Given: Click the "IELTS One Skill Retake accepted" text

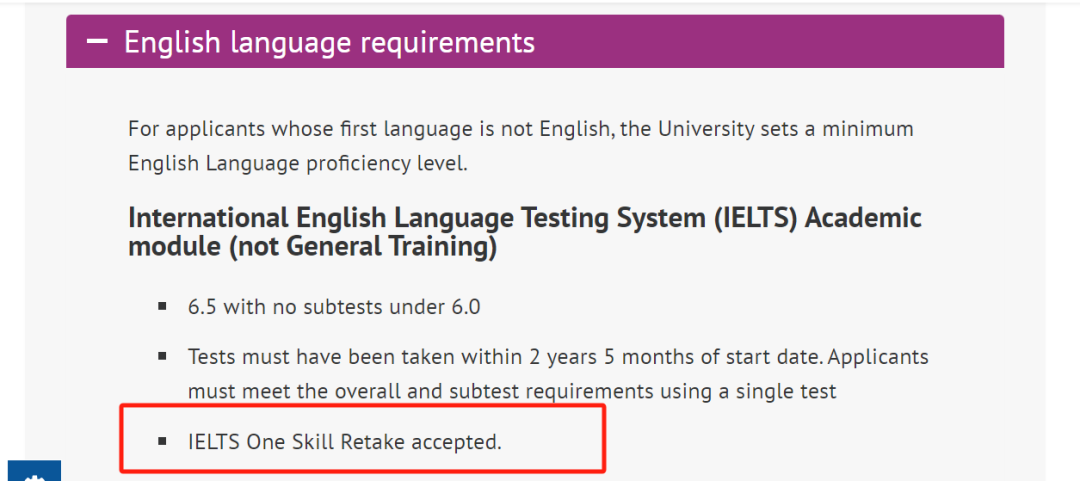Looking at the screenshot, I should click(344, 441).
